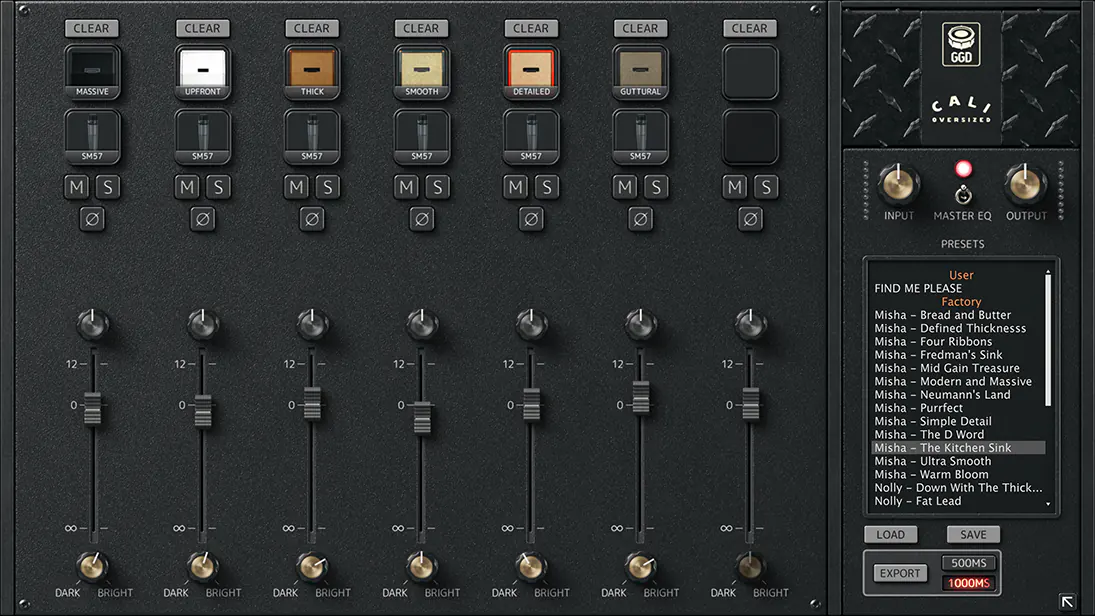Select the FIND ME PLEASE user preset
This screenshot has width=1095, height=616.
[918, 288]
